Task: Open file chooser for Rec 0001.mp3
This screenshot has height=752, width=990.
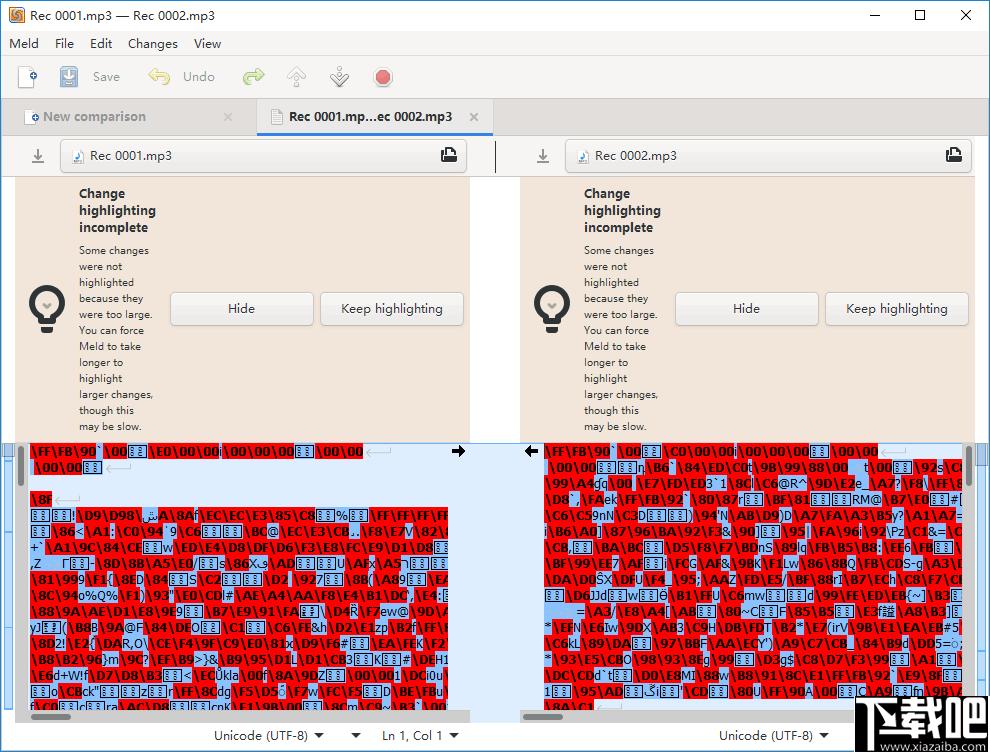Action: [x=263, y=156]
